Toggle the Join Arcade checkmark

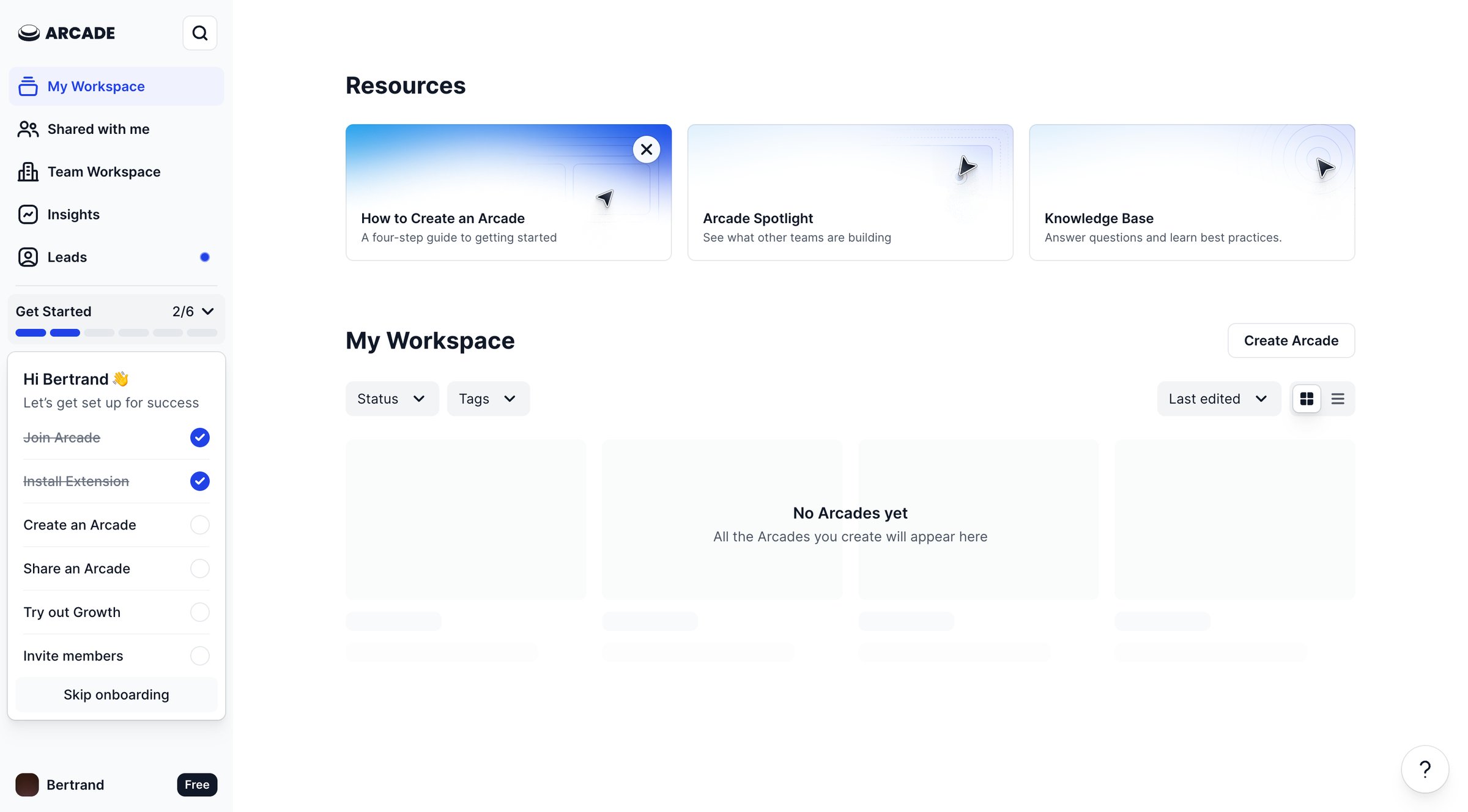[200, 438]
